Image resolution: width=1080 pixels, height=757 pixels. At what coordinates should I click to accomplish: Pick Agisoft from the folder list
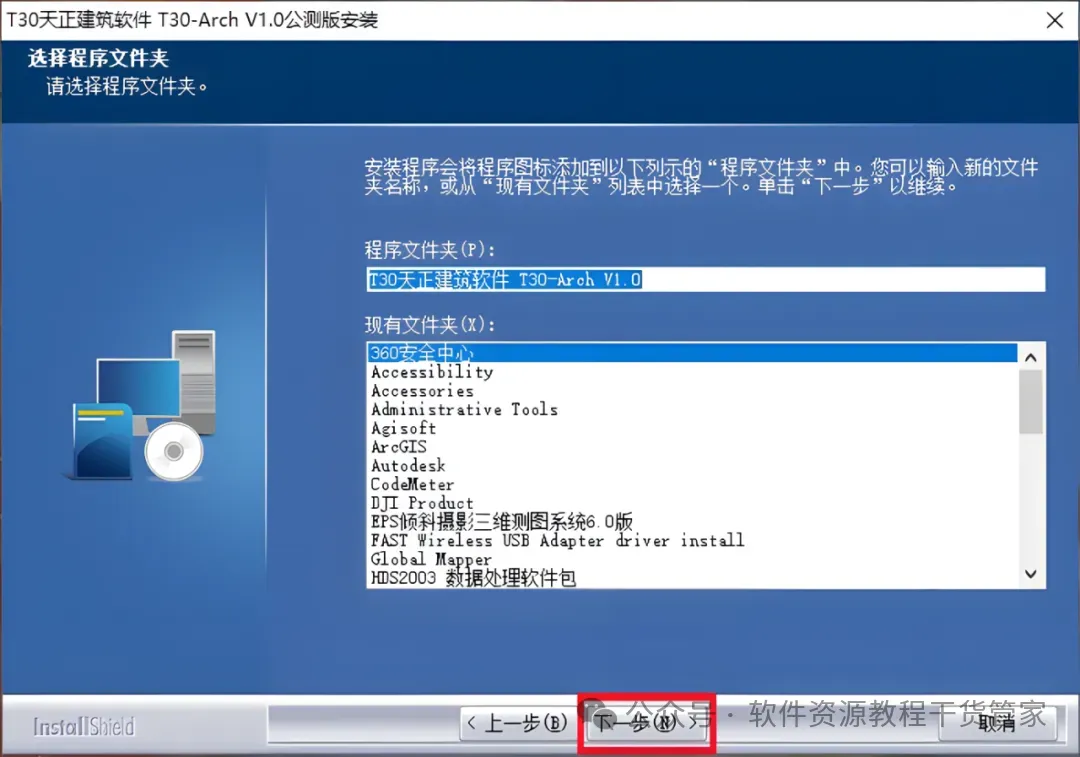click(692, 428)
